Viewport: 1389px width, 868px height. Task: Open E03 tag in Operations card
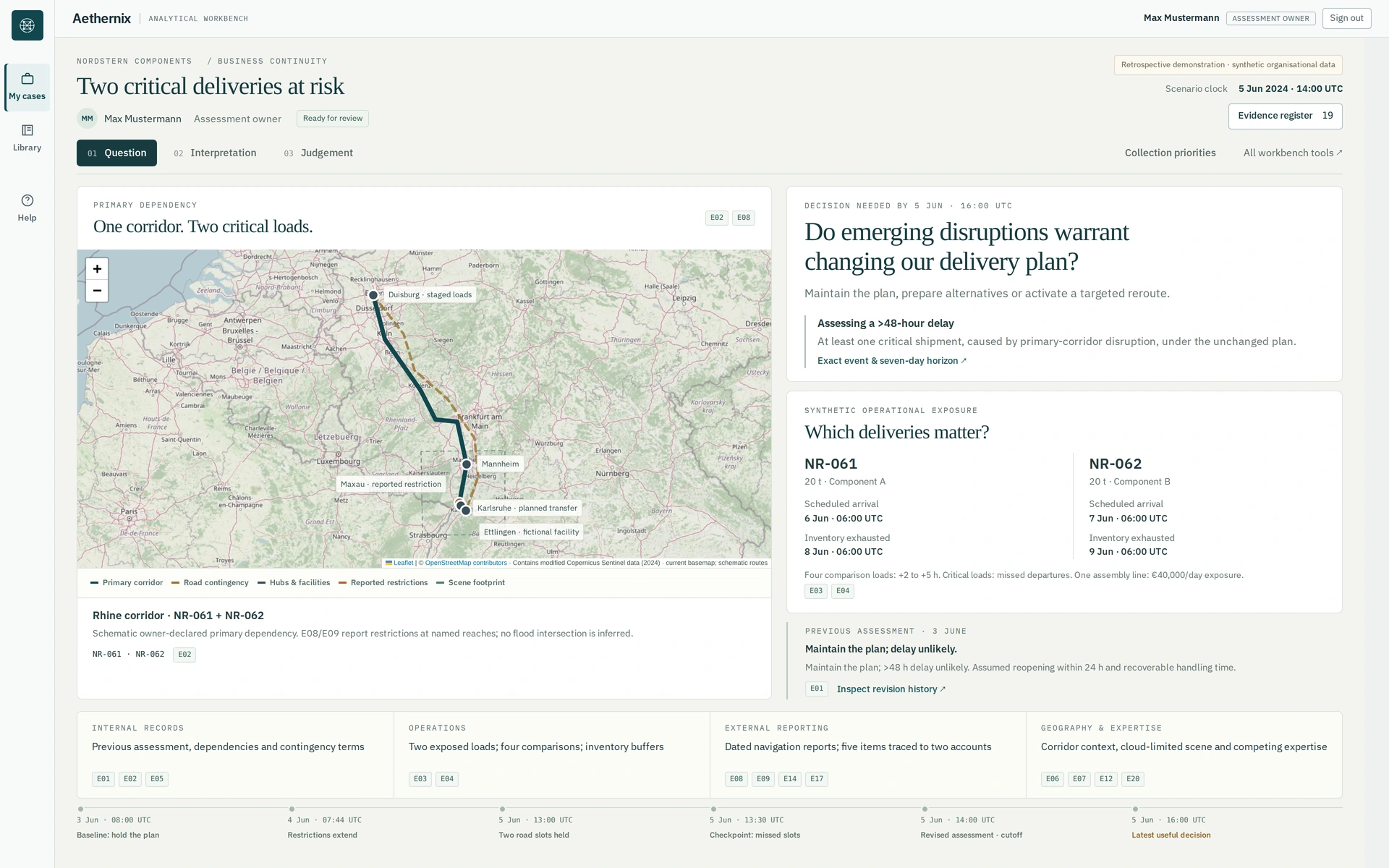click(x=420, y=779)
